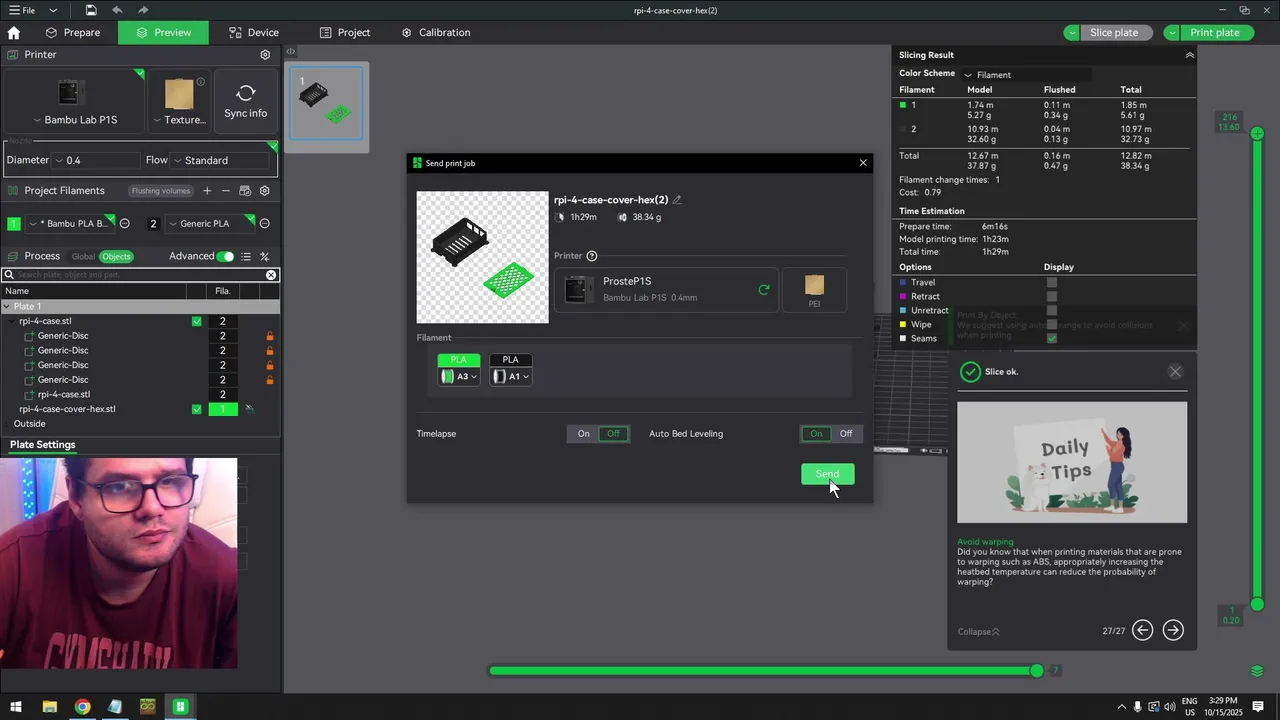Uncheck printable box for rpi-4-case-cover-hex.stl
Image resolution: width=1280 pixels, height=720 pixels.
click(x=197, y=409)
